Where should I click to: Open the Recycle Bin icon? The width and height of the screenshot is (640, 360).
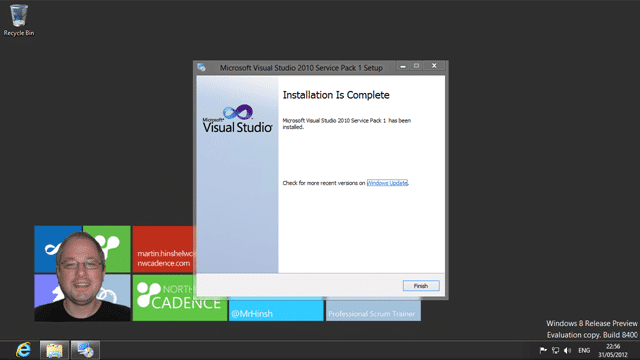19,20
